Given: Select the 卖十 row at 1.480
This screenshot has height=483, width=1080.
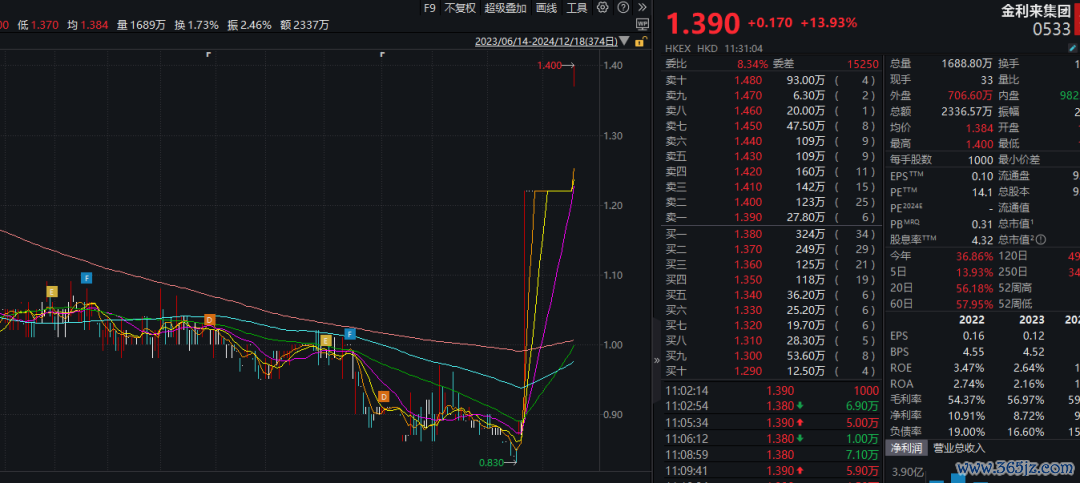Looking at the screenshot, I should pyautogui.click(x=773, y=79).
